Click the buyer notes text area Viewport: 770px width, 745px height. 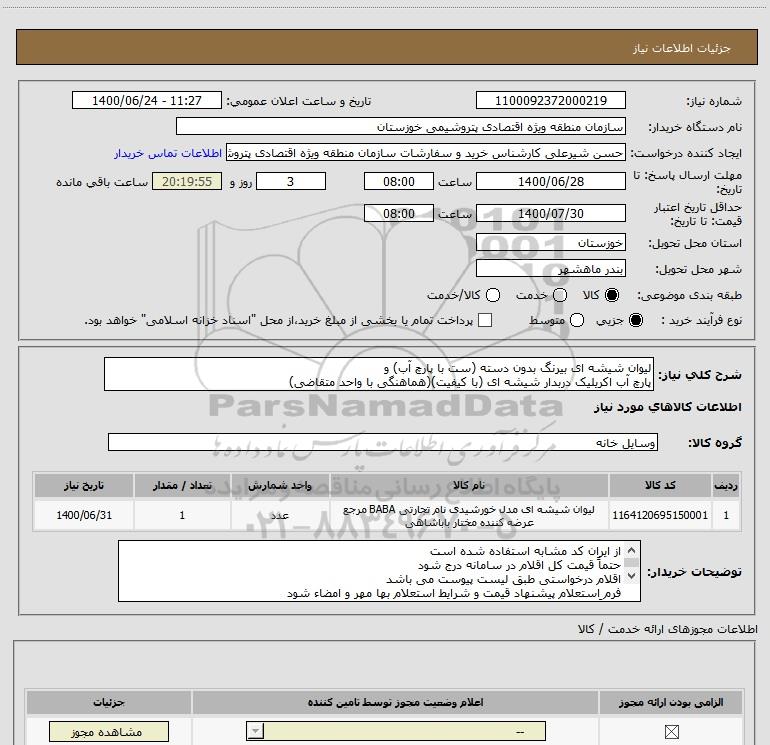coord(379,571)
